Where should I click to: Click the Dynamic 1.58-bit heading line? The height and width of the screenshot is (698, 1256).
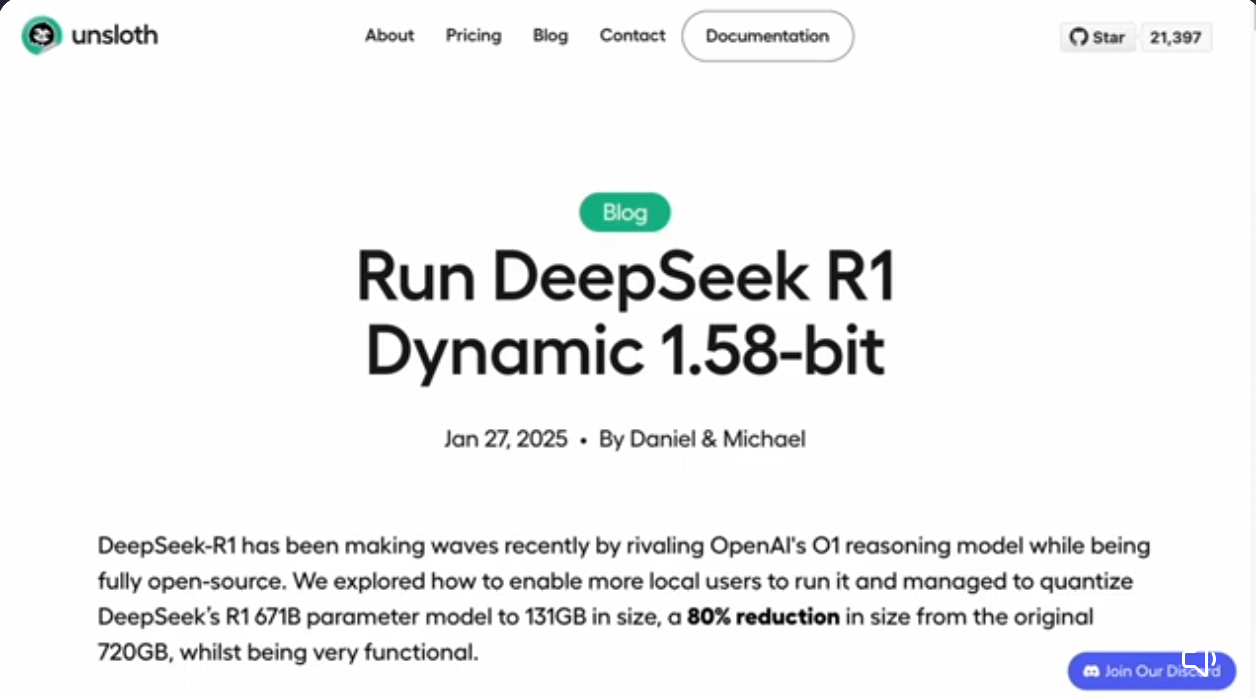[625, 352]
